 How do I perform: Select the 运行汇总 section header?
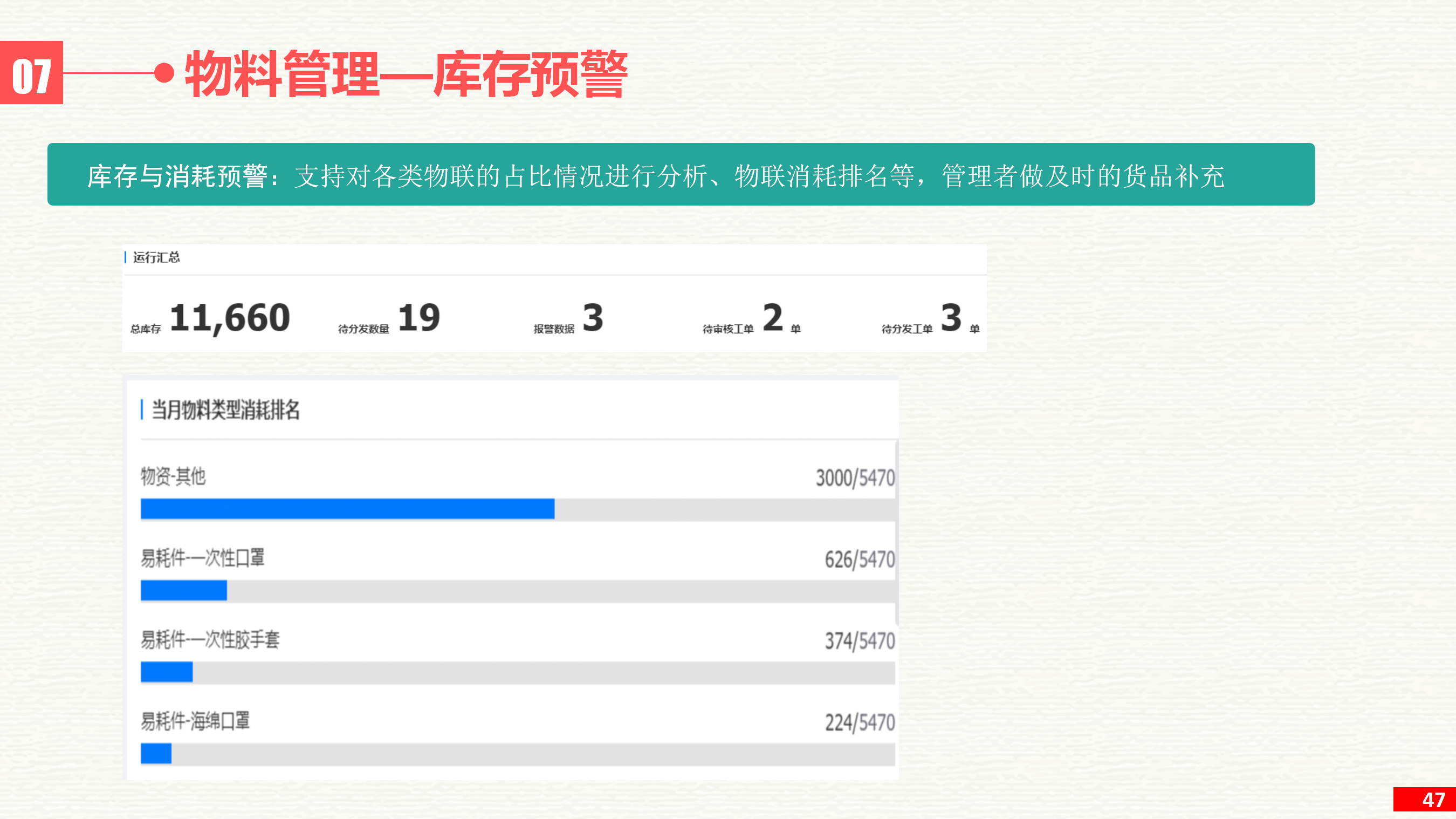[x=156, y=257]
